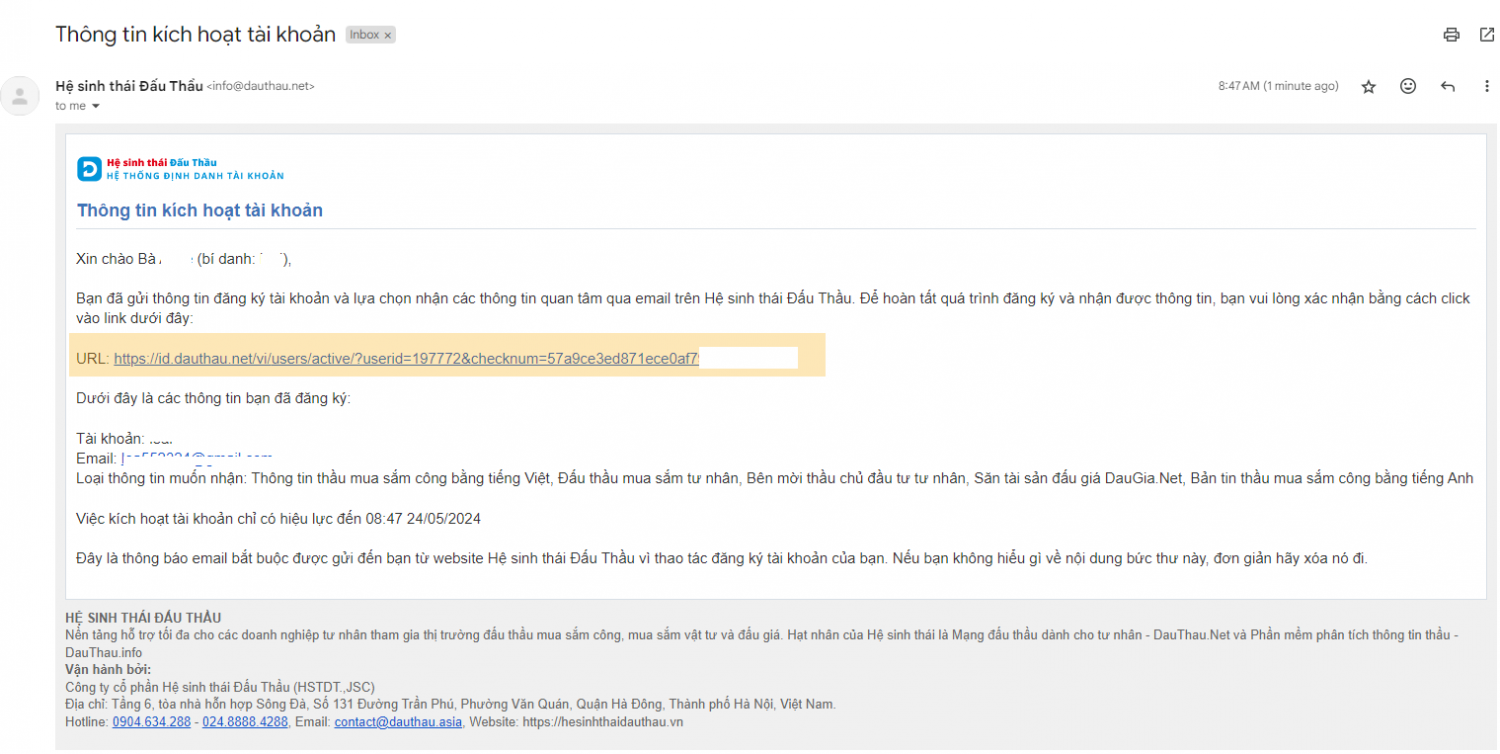The image size is (1500, 754).
Task: Click the sender avatar picture
Action: point(19,96)
